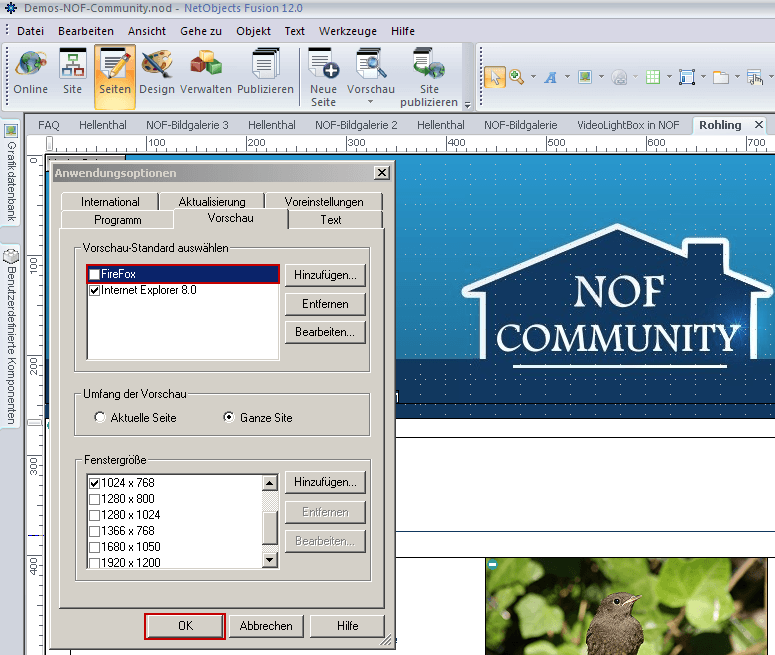The image size is (775, 655).
Task: Expand main toolbar overflow options
Action: (467, 104)
